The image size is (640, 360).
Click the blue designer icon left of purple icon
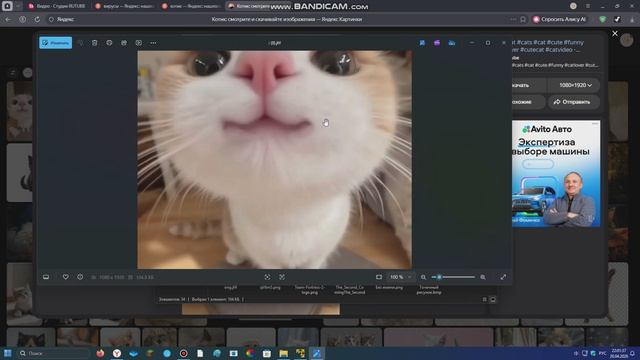[422, 43]
